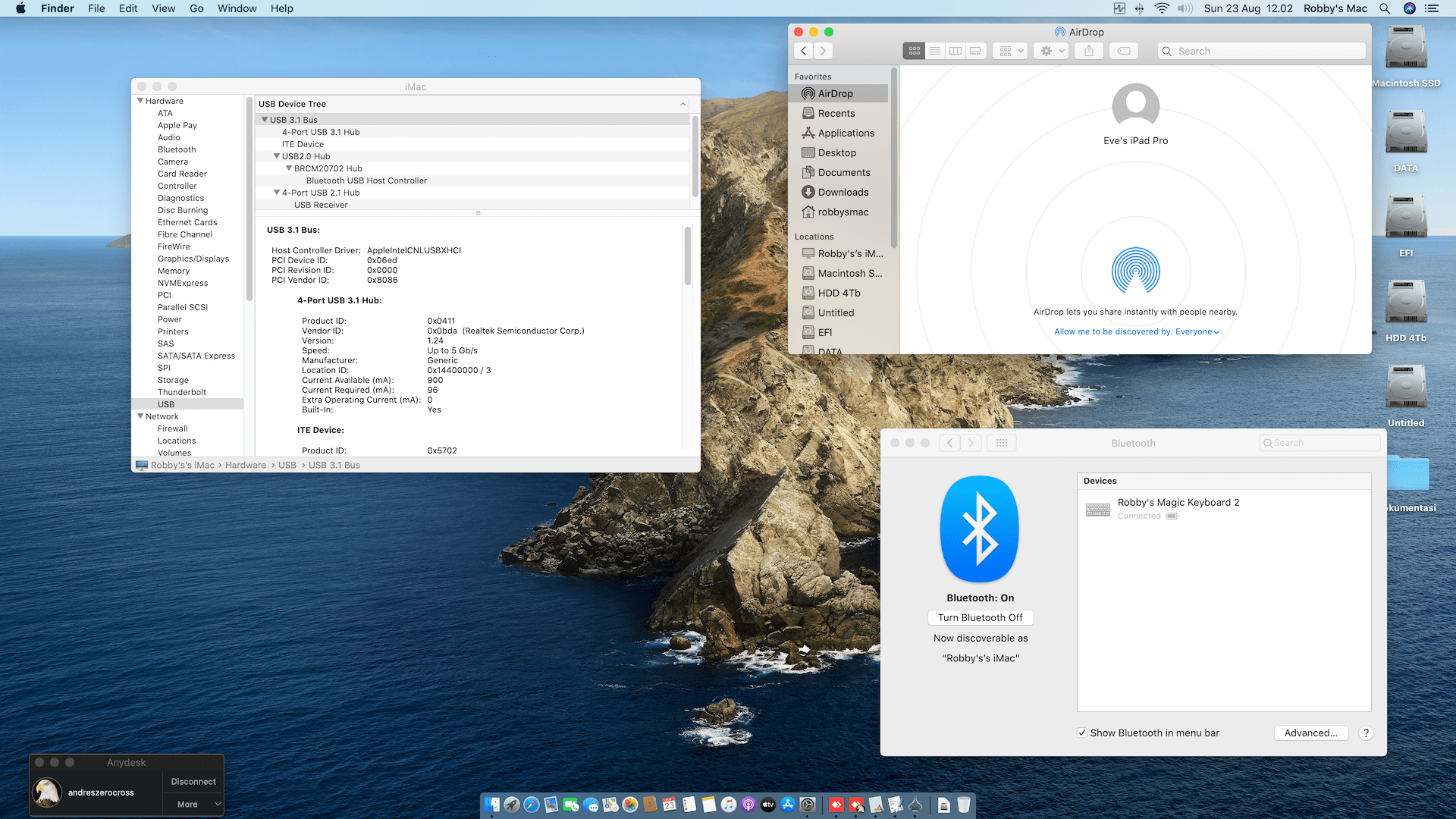Open Safari from the Dock
The height and width of the screenshot is (819, 1456).
(x=532, y=805)
